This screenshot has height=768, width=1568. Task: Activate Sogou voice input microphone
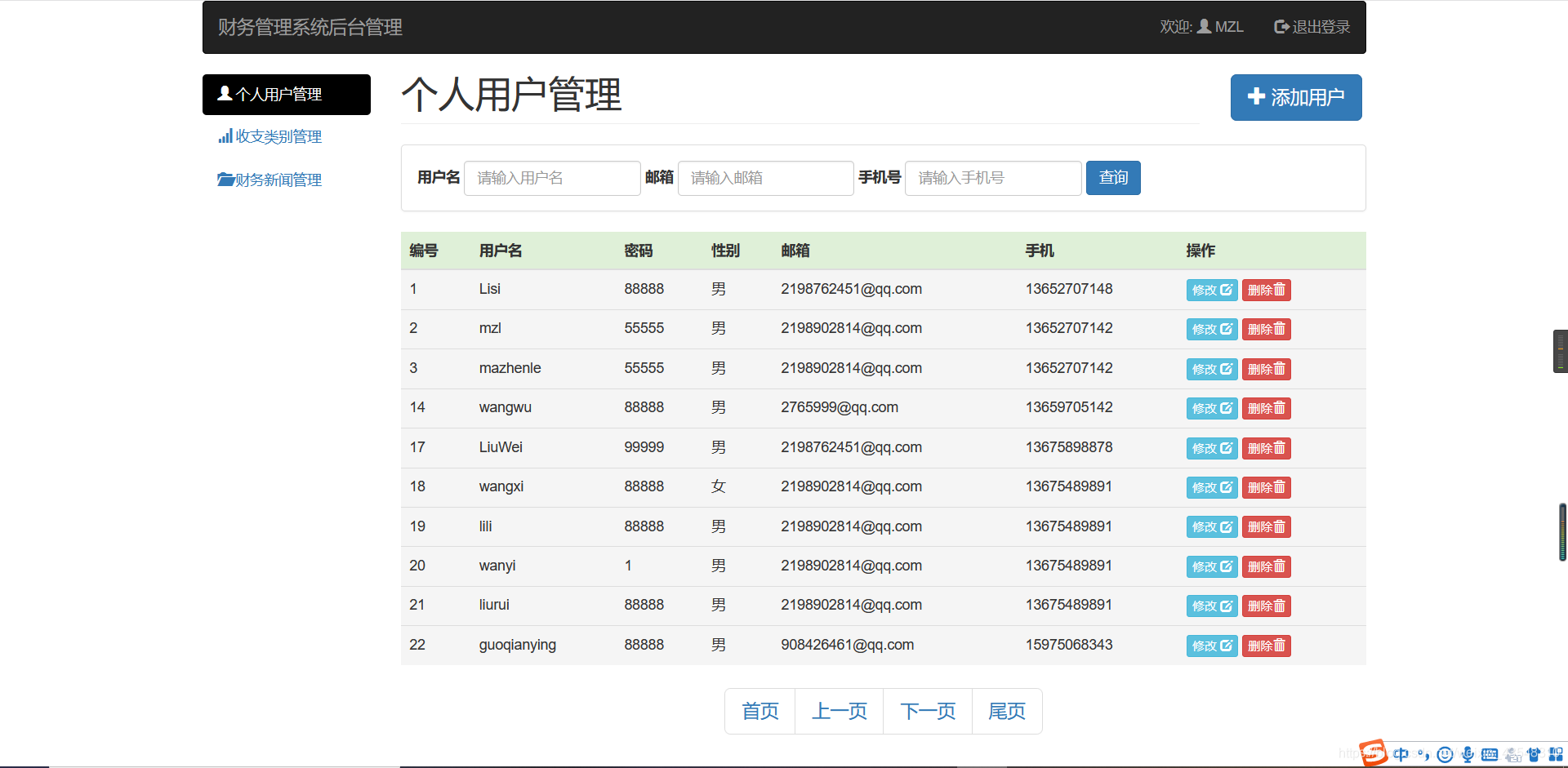pos(1468,754)
